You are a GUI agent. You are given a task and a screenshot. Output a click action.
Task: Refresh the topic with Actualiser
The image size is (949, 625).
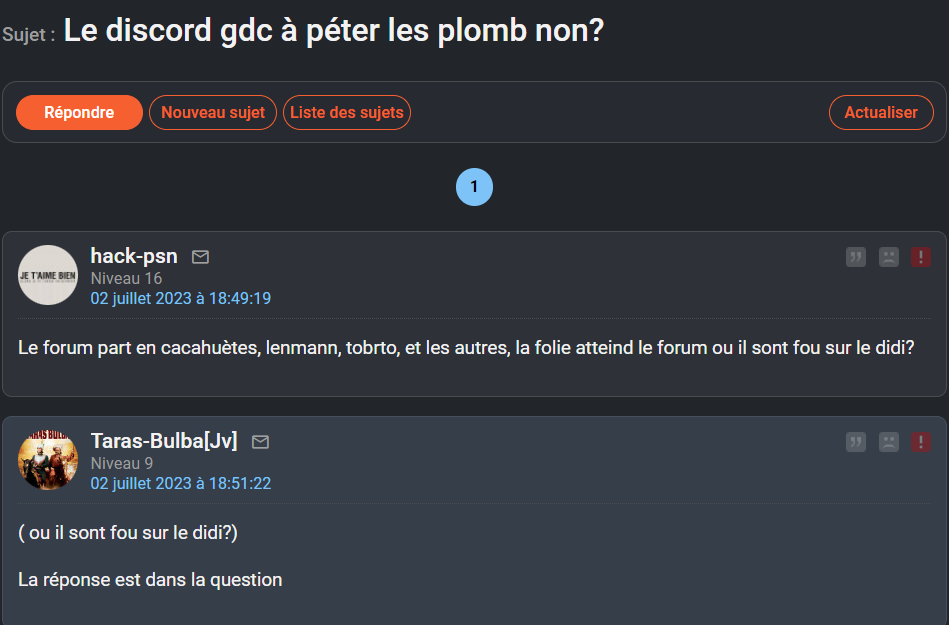click(881, 113)
